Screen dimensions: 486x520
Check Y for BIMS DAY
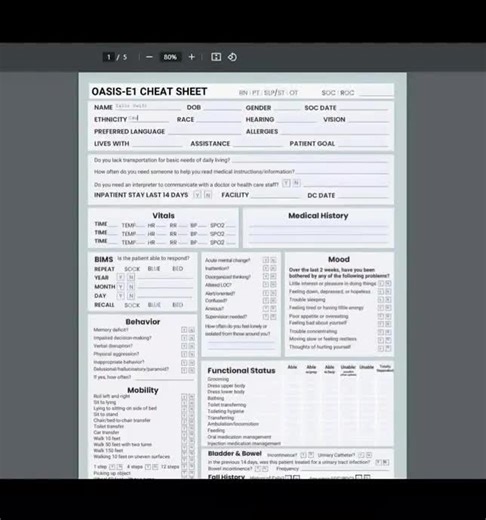pyautogui.click(x=120, y=296)
